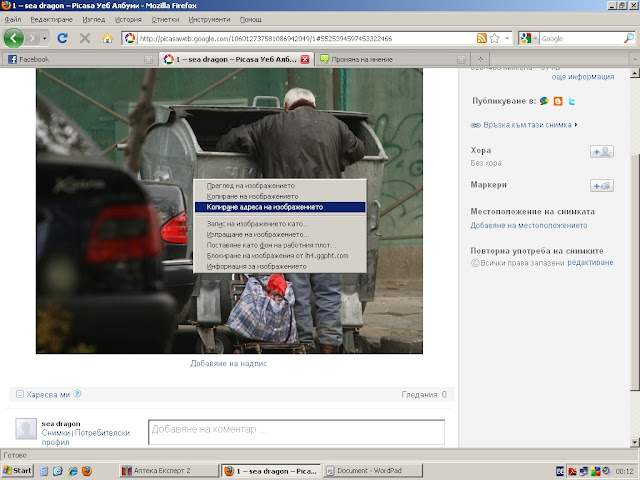
Task: Click the taskbar clock showing 00:12
Action: coord(624,471)
